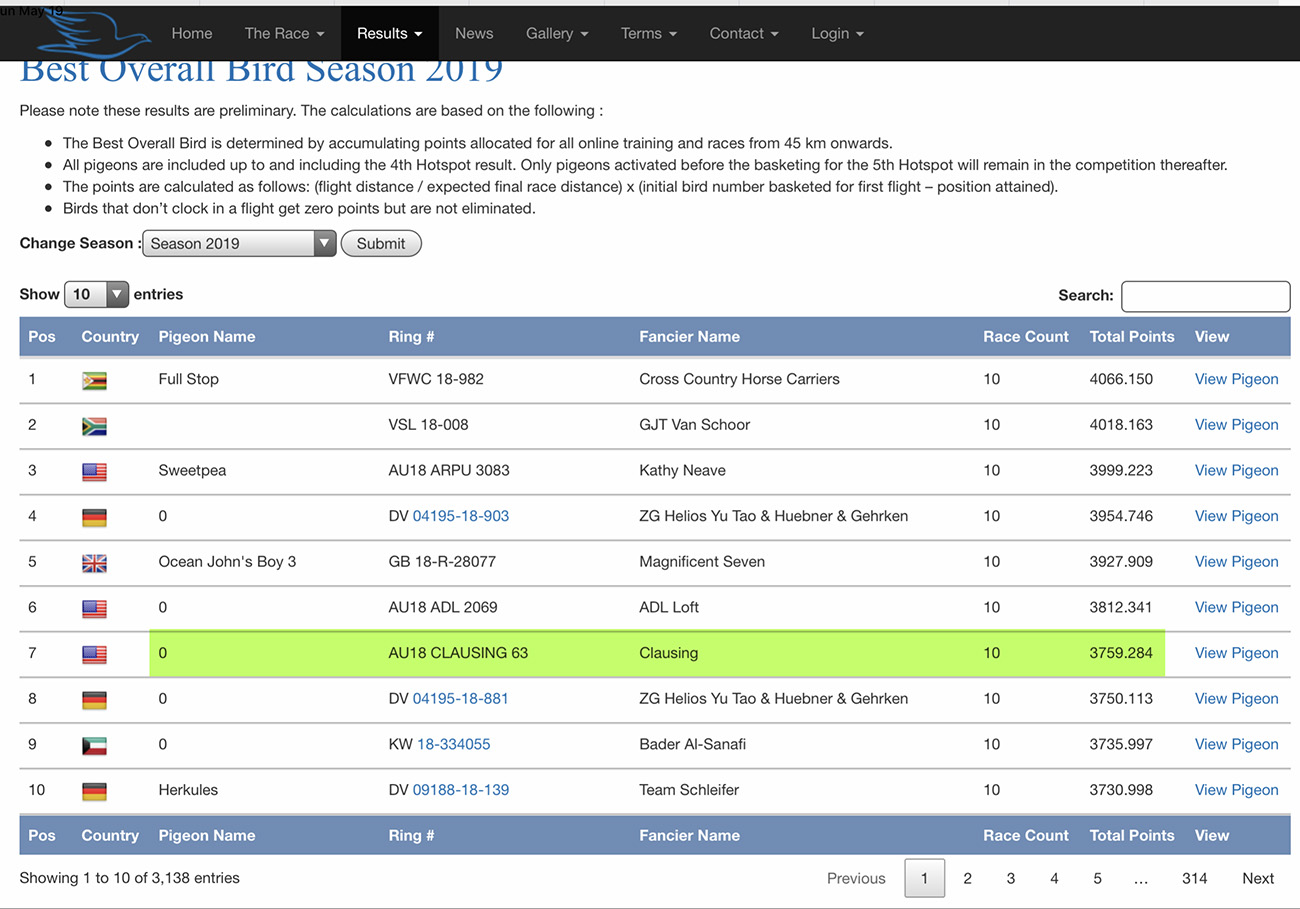View Pigeon for Full Stop

1236,379
